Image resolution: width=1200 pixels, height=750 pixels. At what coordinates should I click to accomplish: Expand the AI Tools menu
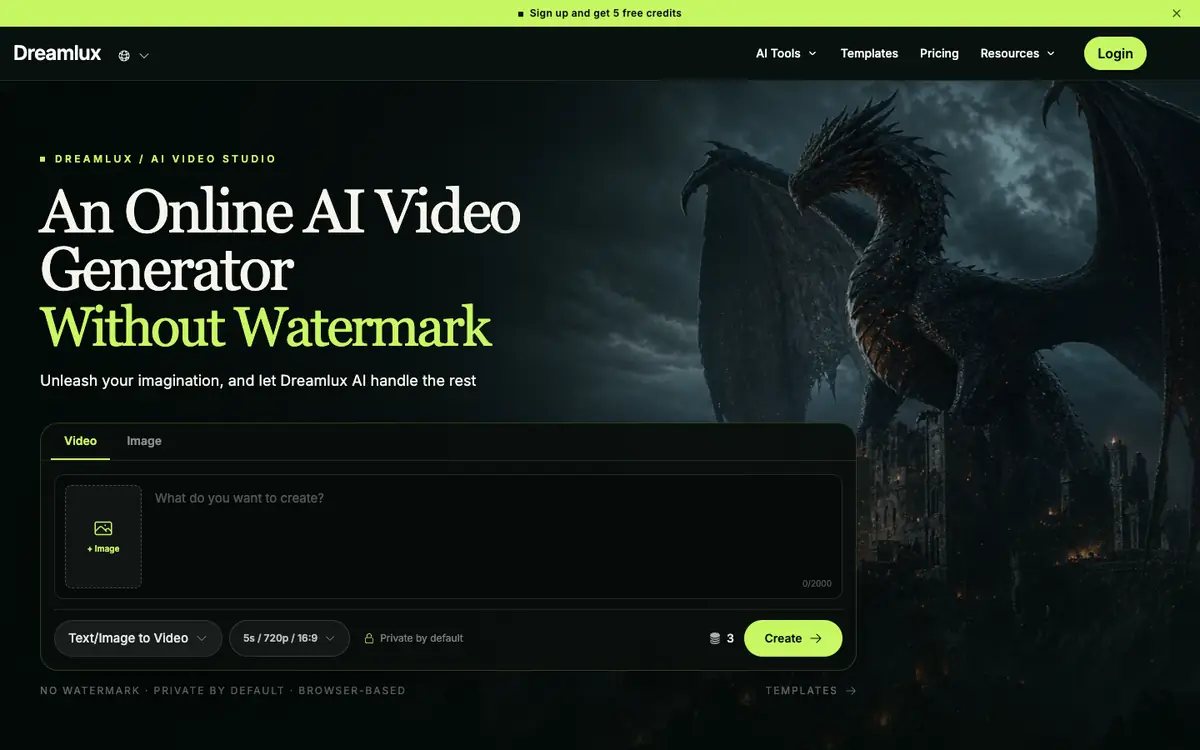[x=786, y=53]
